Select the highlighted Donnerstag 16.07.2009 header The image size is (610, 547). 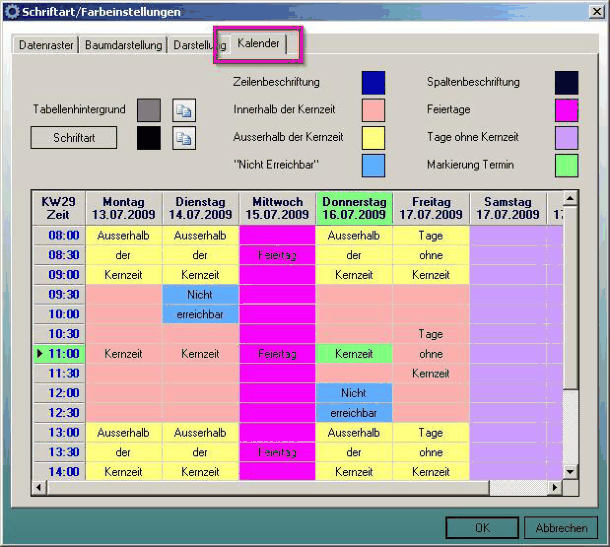coord(354,208)
